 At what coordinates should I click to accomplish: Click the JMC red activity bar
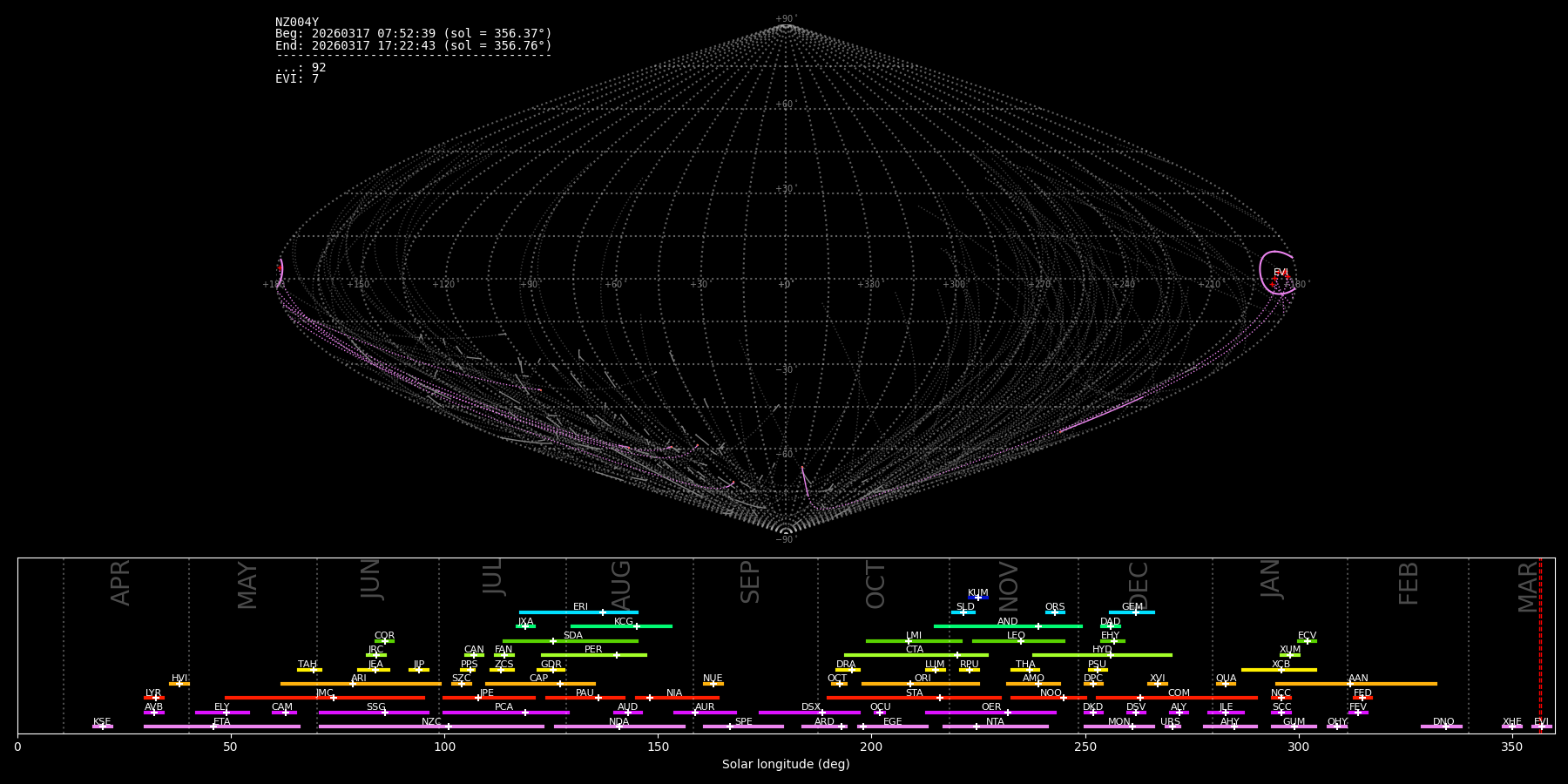(325, 698)
